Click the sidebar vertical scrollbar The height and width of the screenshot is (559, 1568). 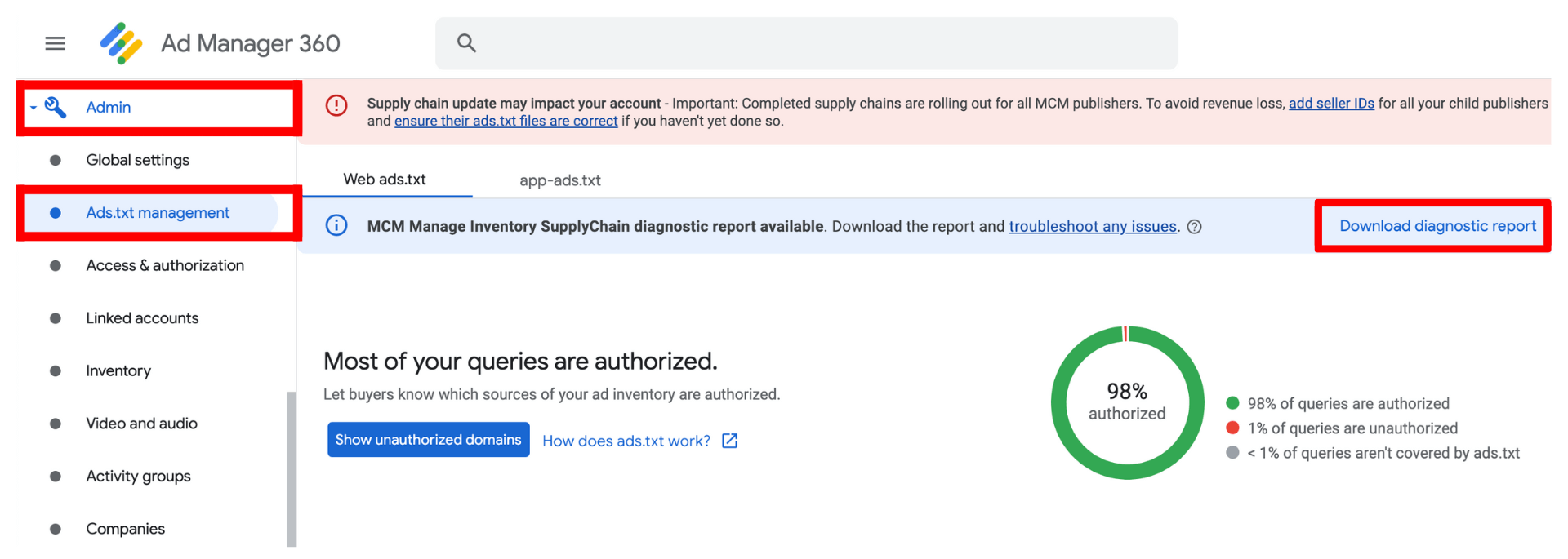point(292,469)
